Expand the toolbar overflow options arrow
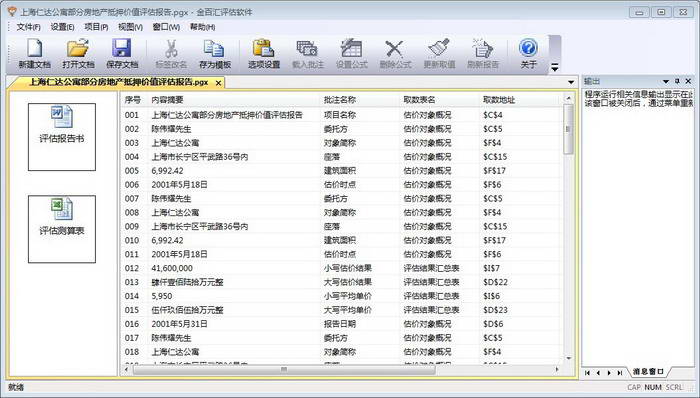 point(554,67)
